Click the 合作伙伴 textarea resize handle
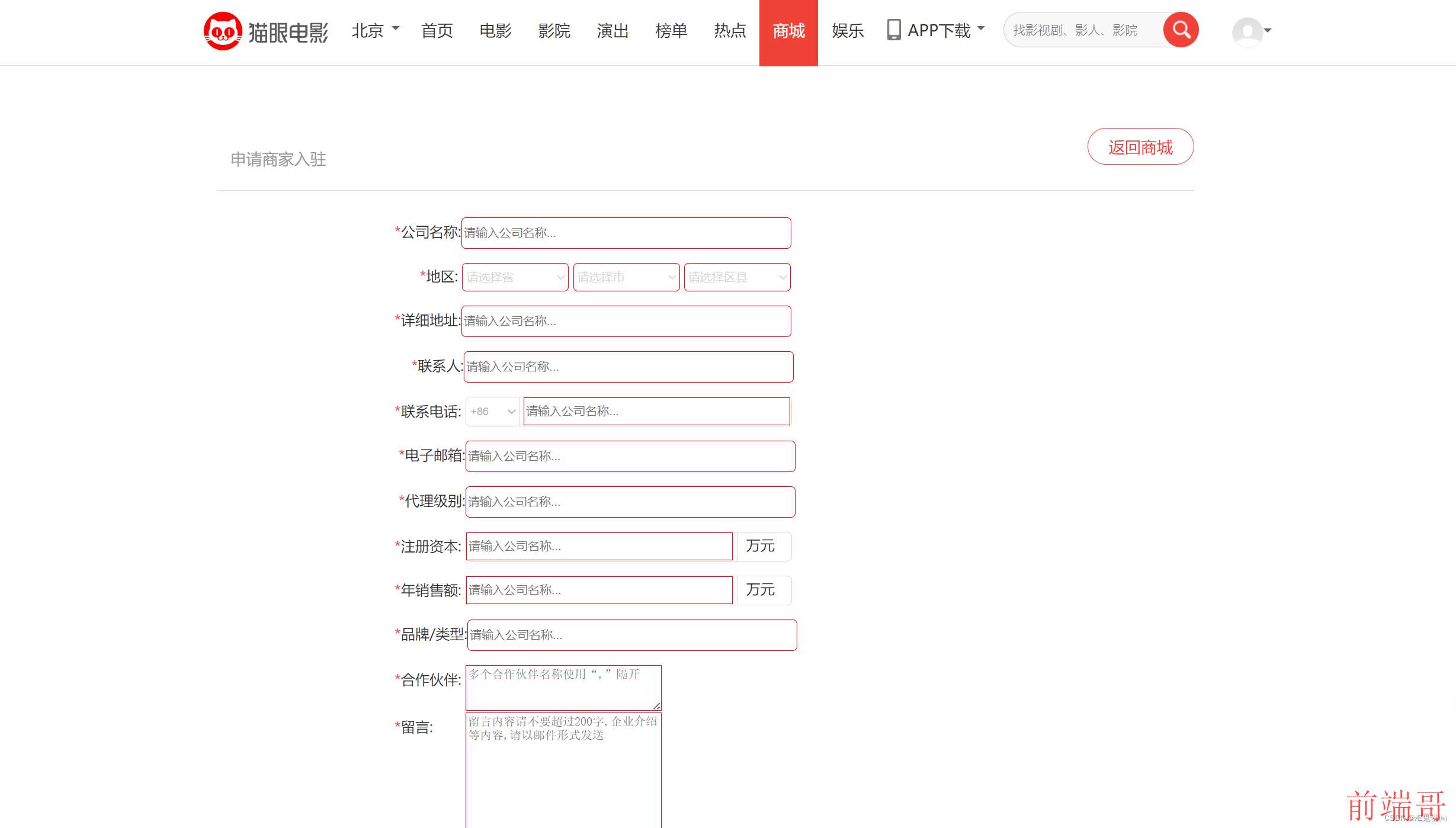This screenshot has width=1456, height=828. [x=656, y=705]
